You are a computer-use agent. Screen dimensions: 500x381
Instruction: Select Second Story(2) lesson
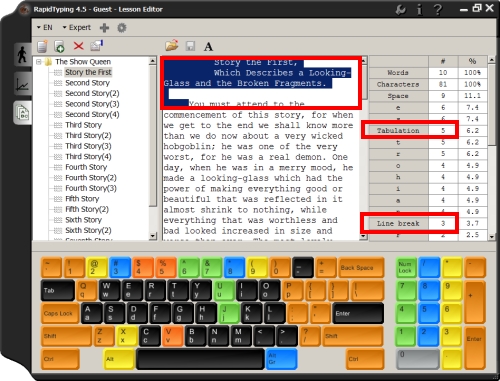click(x=92, y=93)
